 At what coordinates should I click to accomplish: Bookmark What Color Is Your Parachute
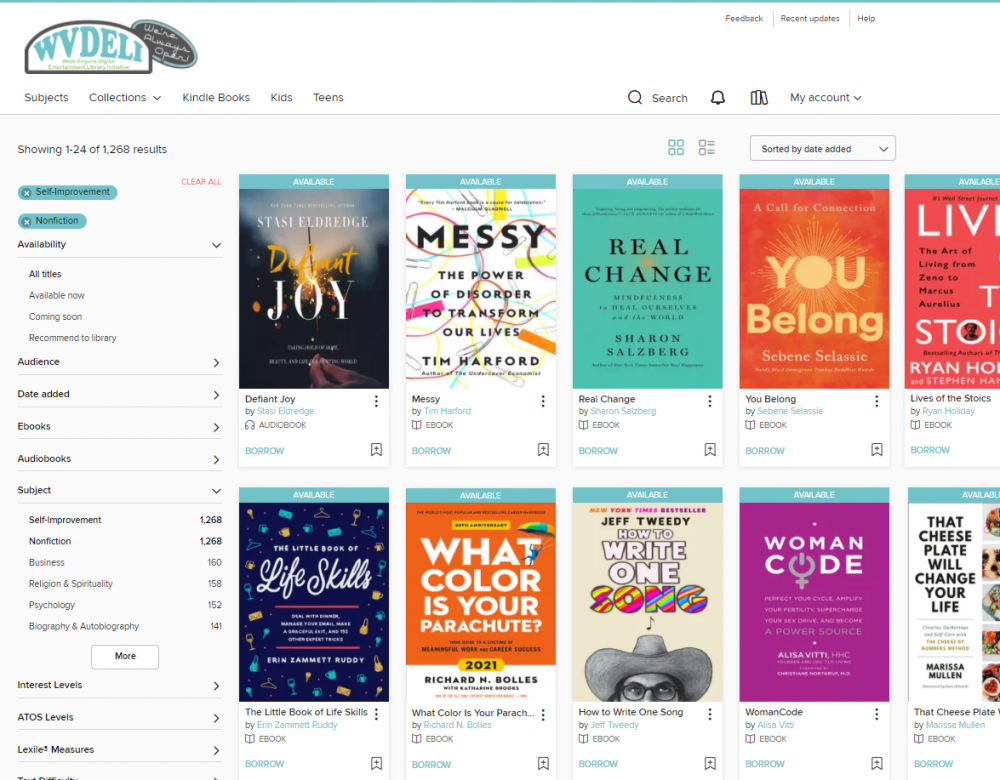543,763
